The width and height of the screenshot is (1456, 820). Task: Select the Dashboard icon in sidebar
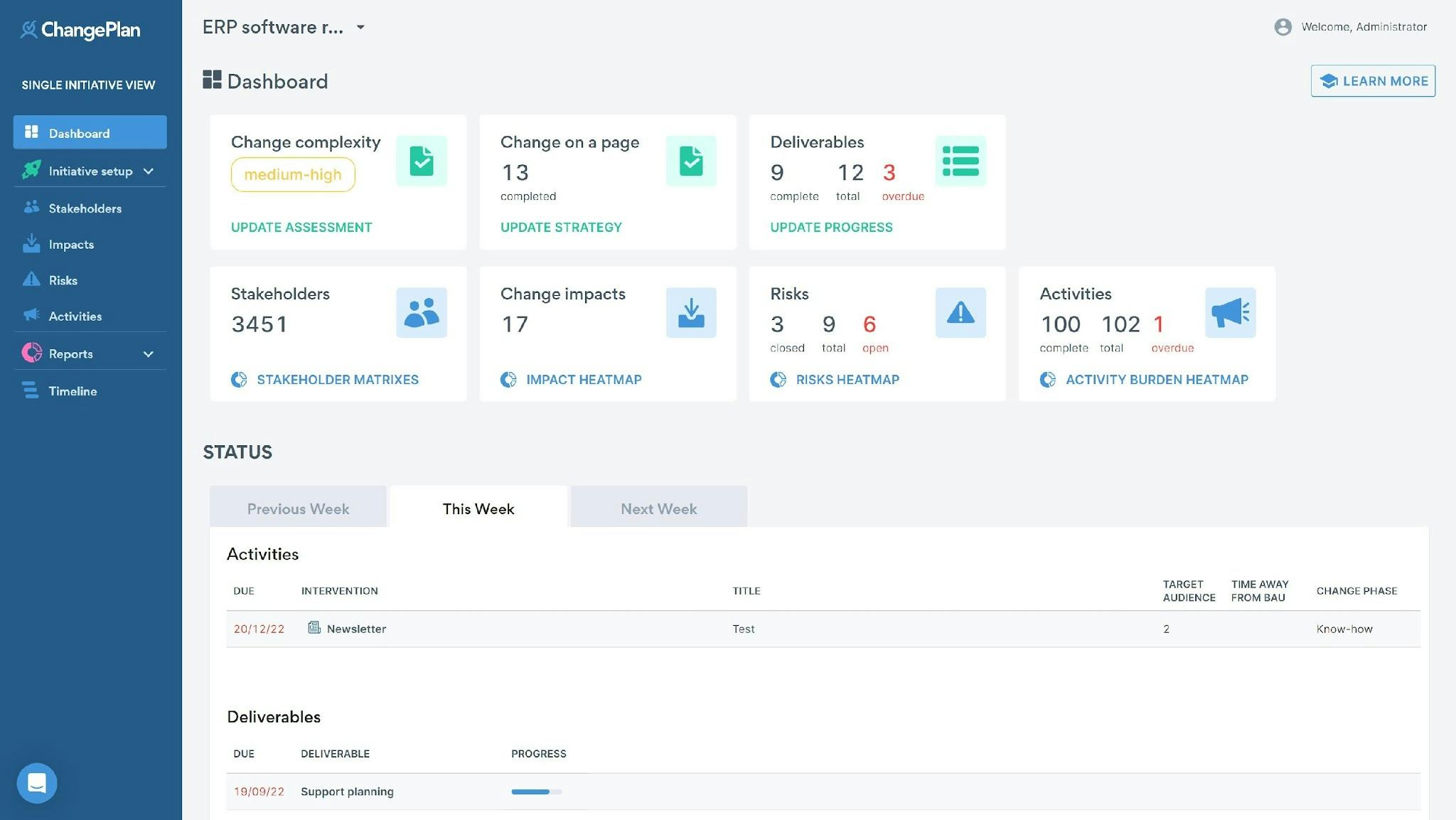(x=31, y=132)
